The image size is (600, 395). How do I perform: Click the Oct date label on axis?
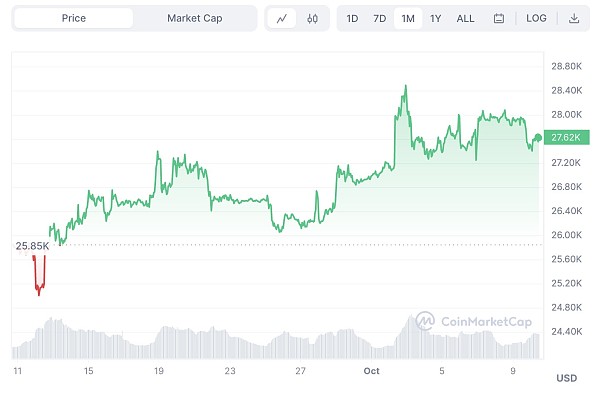coord(371,371)
